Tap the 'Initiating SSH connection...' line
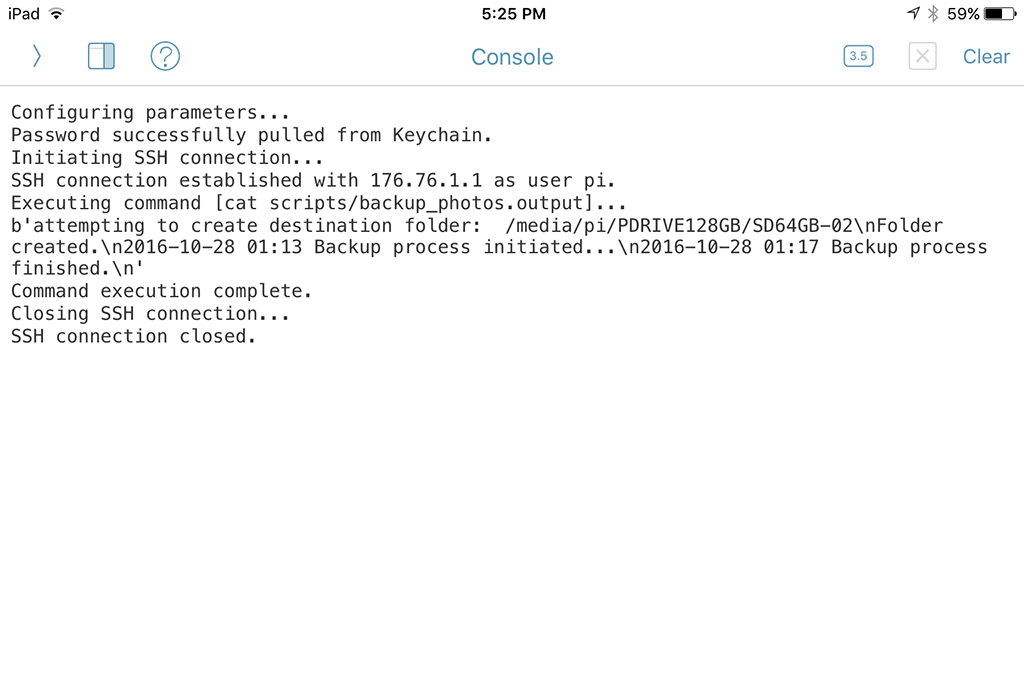This screenshot has width=1024, height=675. pyautogui.click(x=167, y=158)
